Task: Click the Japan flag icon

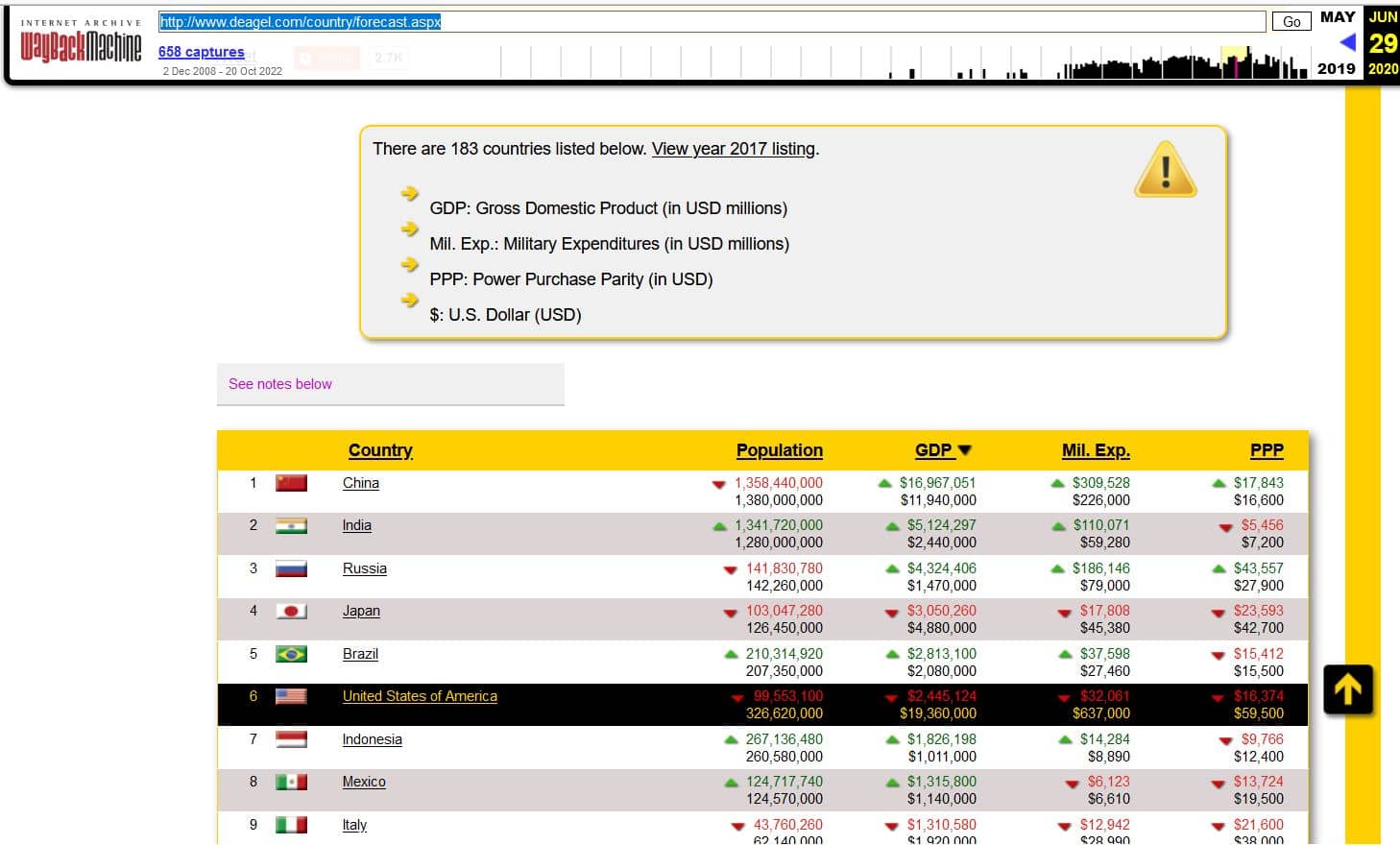Action: pyautogui.click(x=291, y=611)
